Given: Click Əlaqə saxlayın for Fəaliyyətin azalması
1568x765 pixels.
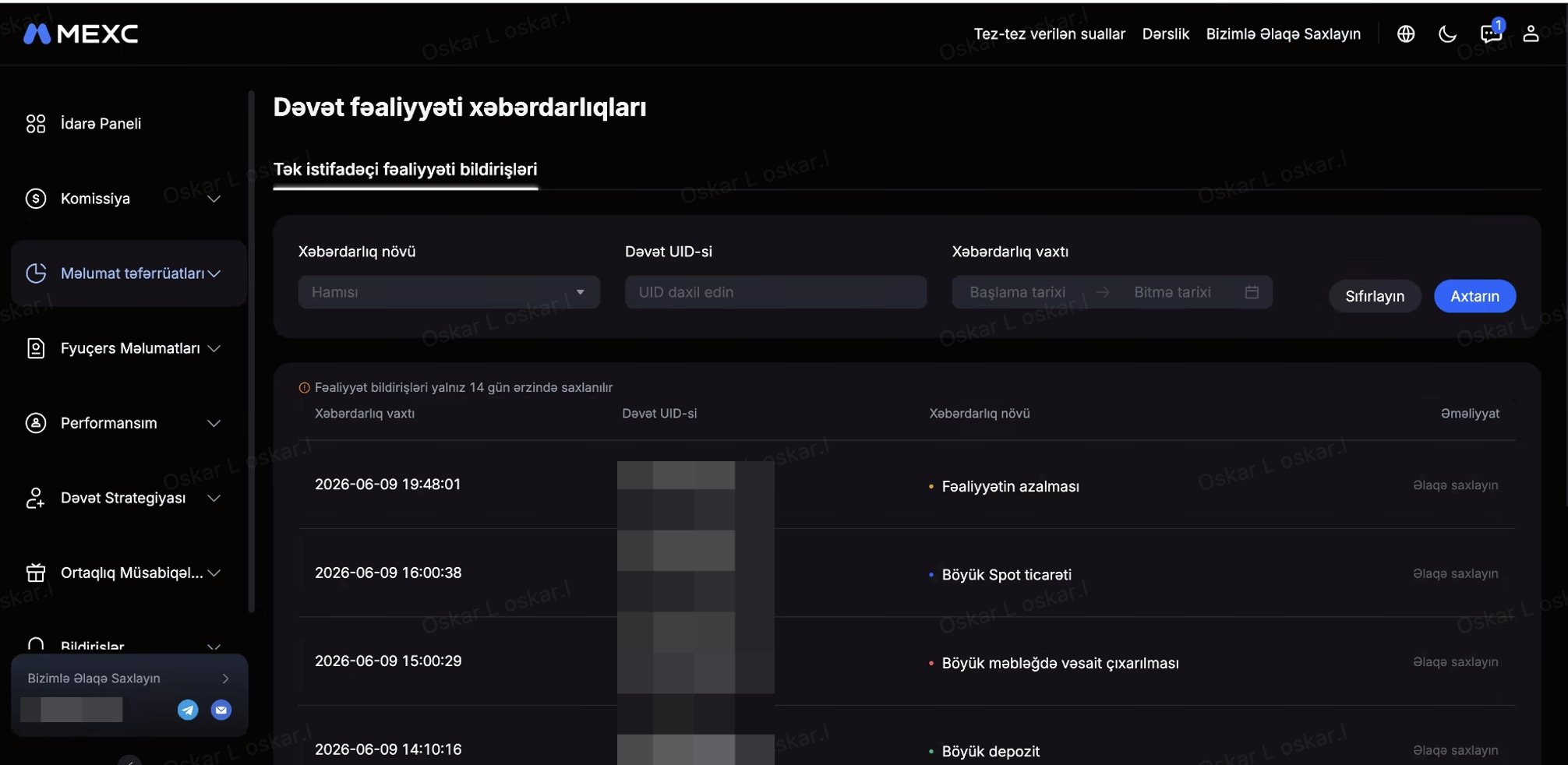Looking at the screenshot, I should (1456, 485).
